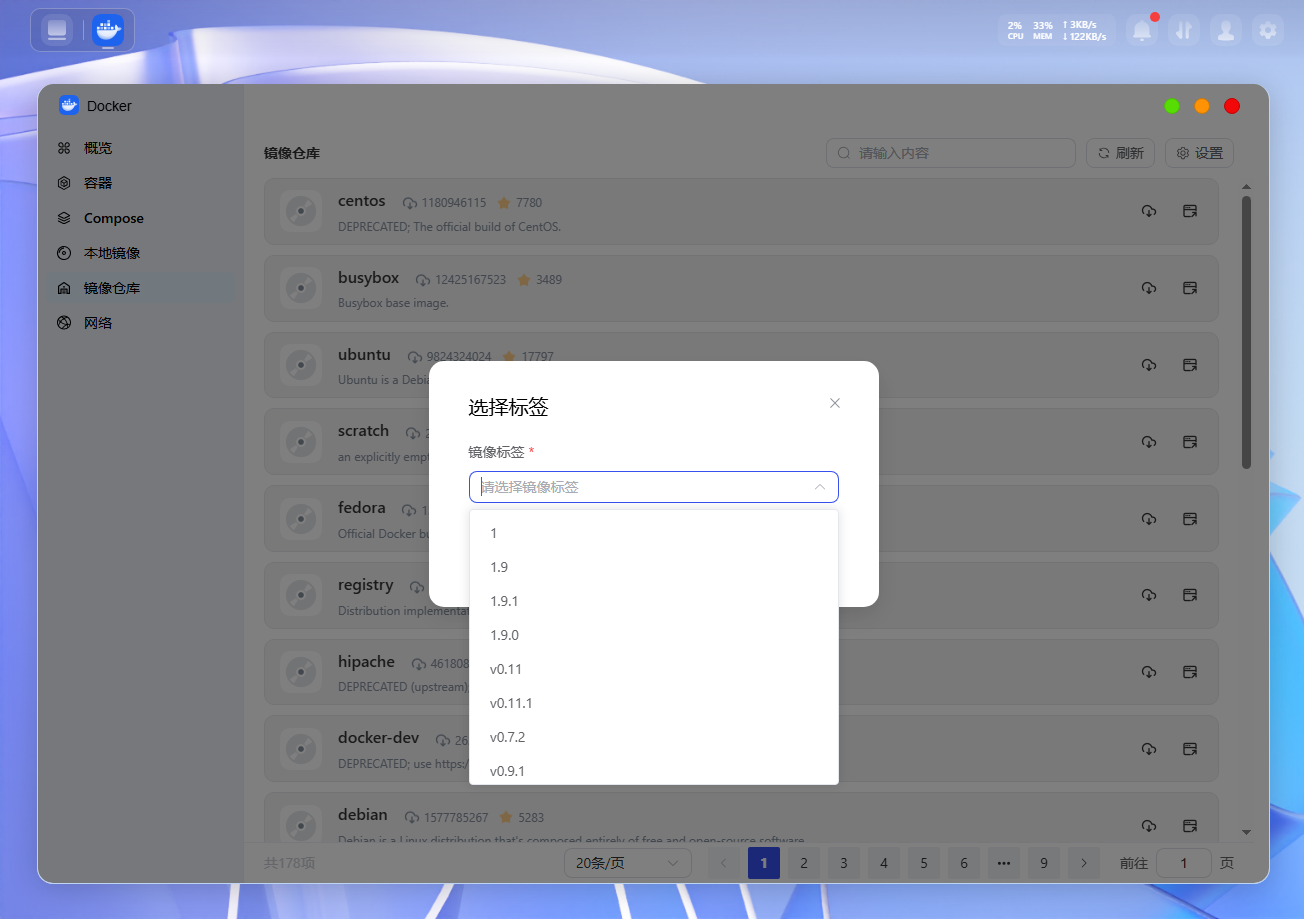The width and height of the screenshot is (1304, 919).
Task: Jump to last page 9
Action: (1044, 863)
